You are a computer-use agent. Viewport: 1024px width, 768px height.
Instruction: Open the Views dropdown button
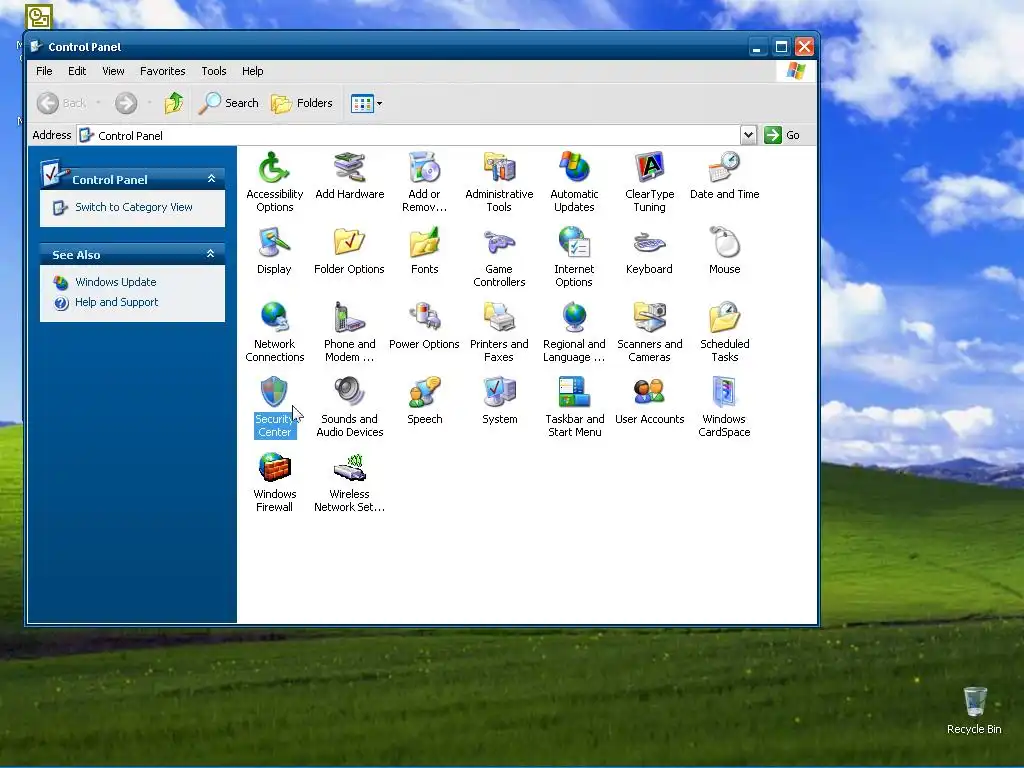tap(366, 103)
